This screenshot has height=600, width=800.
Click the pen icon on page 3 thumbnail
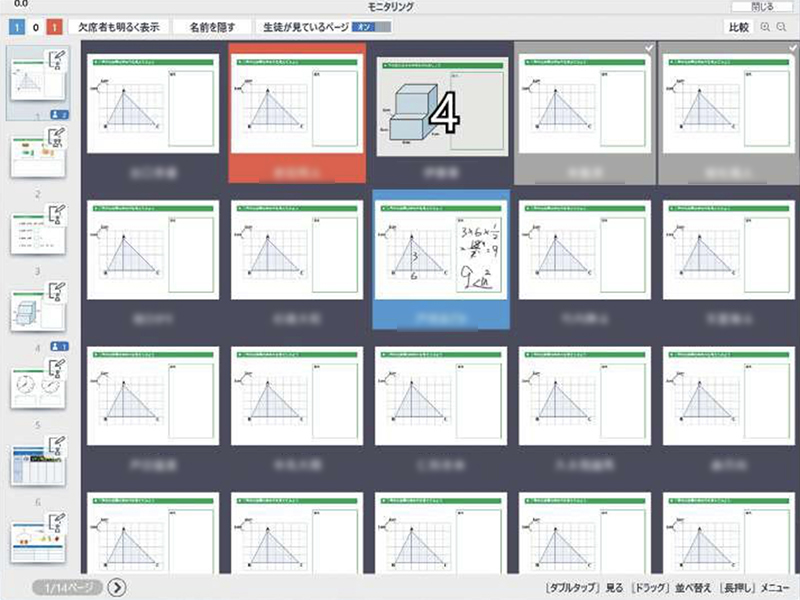(56, 213)
